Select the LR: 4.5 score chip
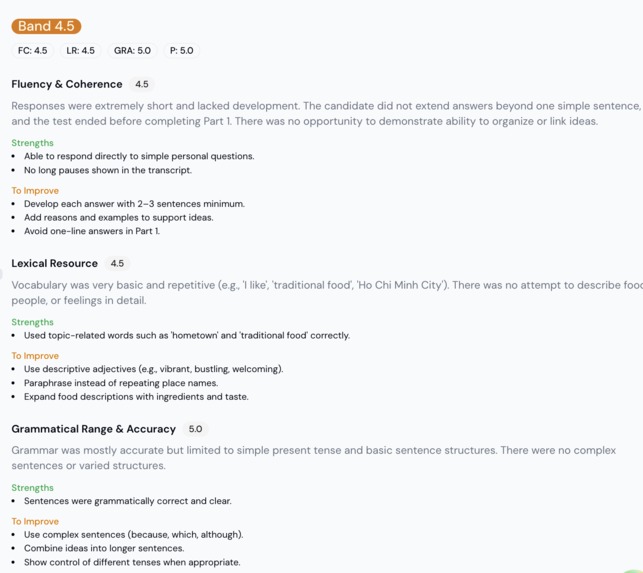Viewport: 643px width, 573px height. tap(80, 50)
